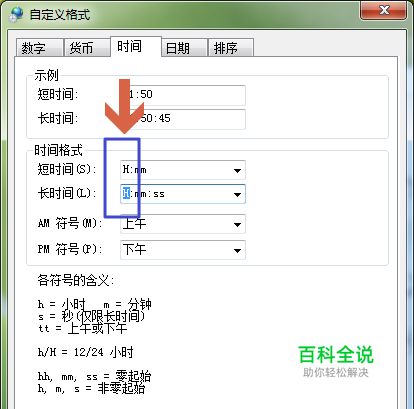Image resolution: width=414 pixels, height=409 pixels.
Task: Open the 货币 tab
Action: pos(87,48)
